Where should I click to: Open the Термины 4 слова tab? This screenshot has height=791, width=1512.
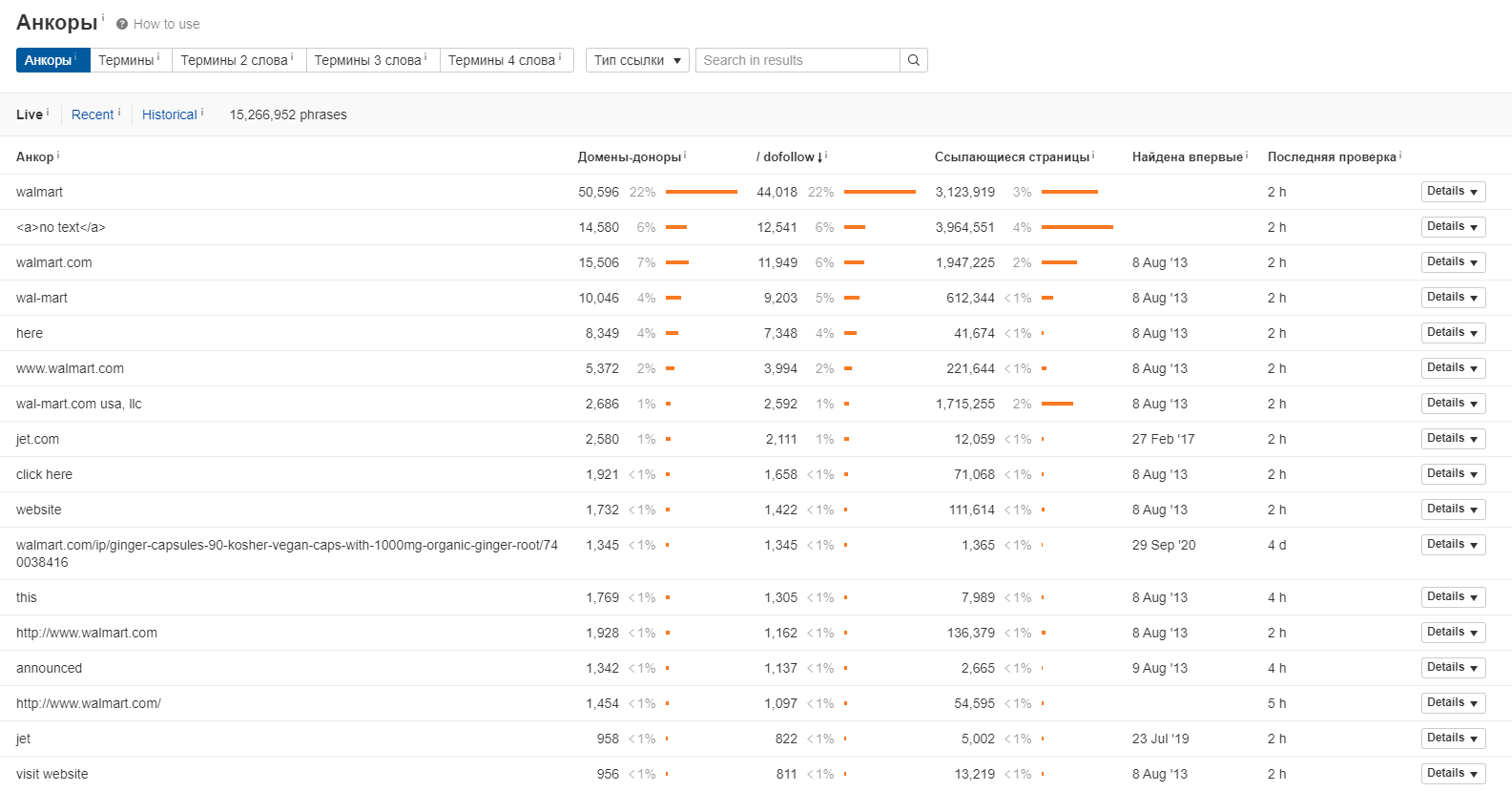(x=502, y=60)
